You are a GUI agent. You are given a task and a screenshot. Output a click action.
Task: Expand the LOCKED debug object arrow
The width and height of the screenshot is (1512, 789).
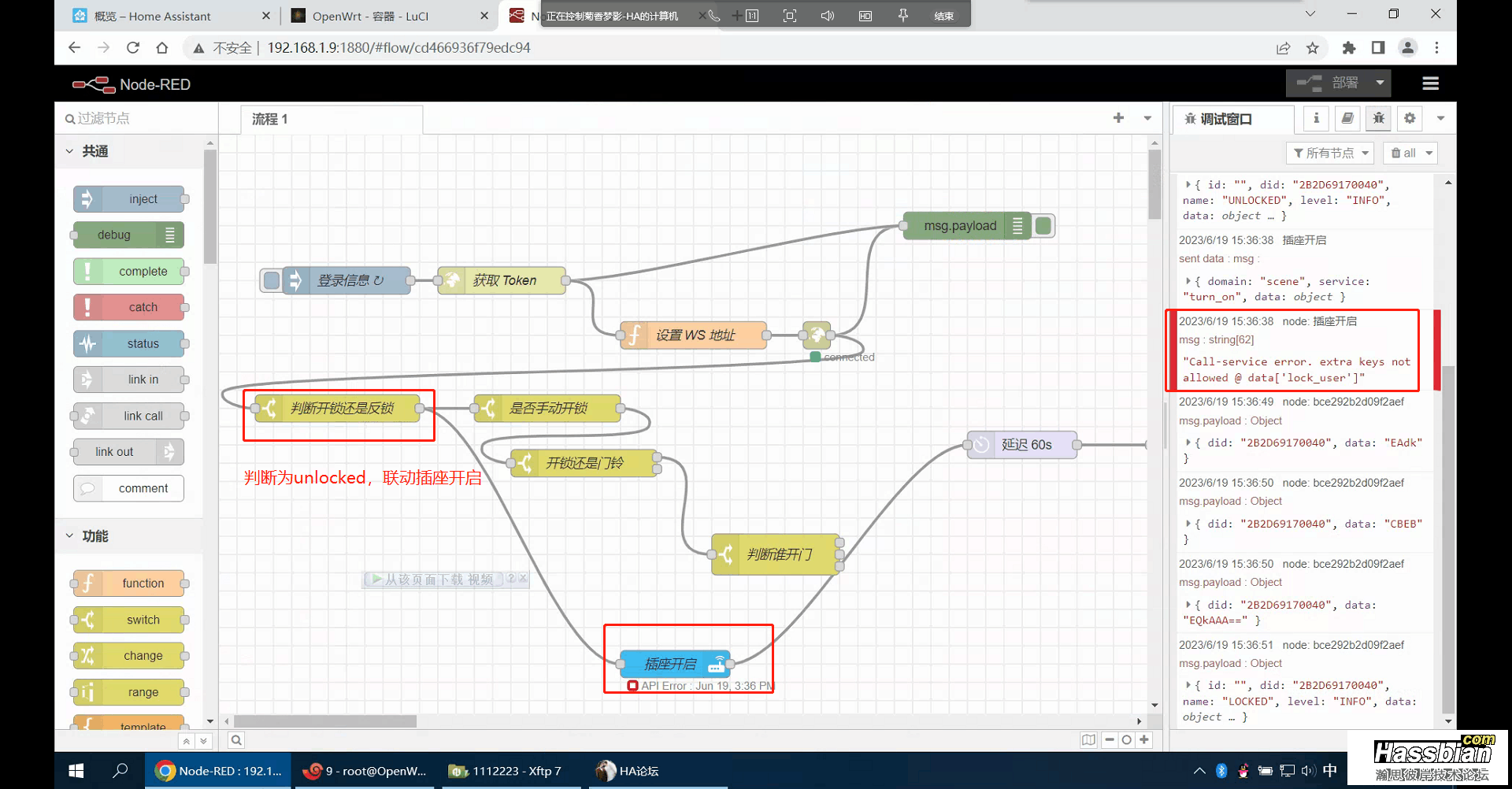(x=1188, y=685)
